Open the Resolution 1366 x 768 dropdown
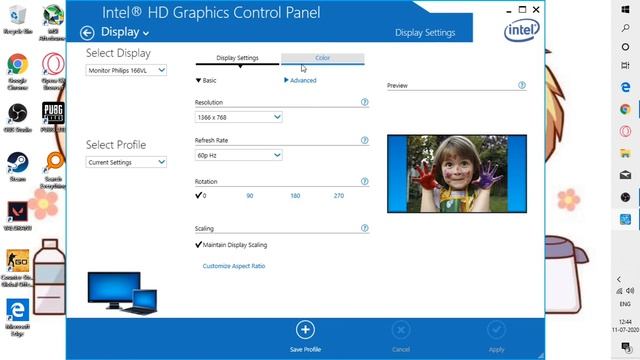The width and height of the screenshot is (640, 360). 238,117
